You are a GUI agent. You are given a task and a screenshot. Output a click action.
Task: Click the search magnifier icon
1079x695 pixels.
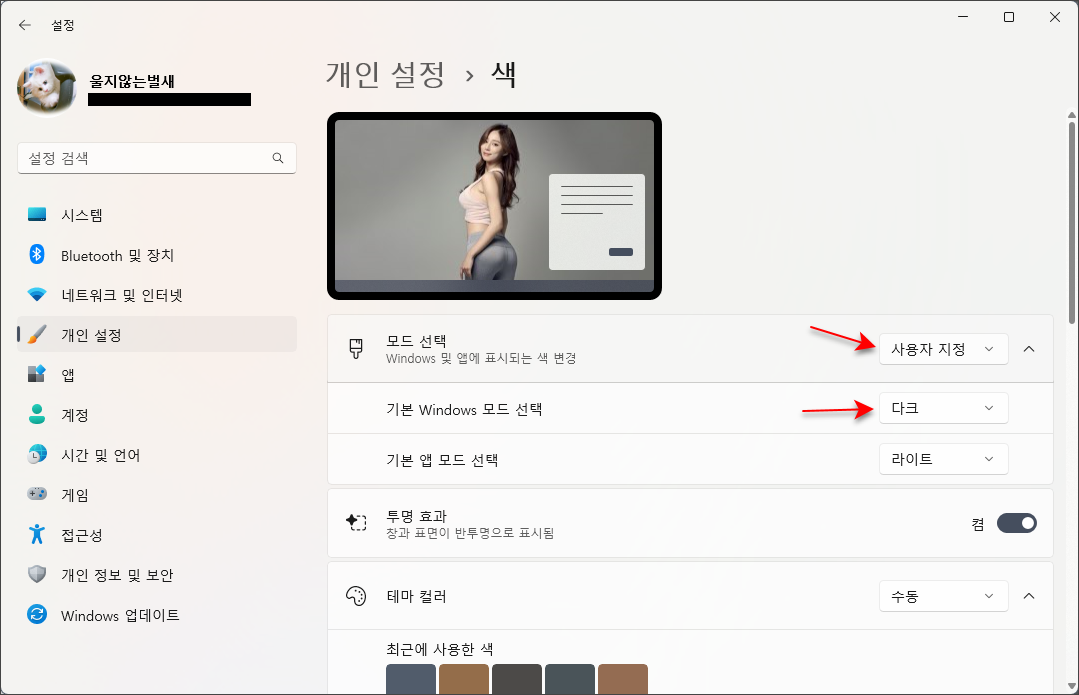[278, 158]
